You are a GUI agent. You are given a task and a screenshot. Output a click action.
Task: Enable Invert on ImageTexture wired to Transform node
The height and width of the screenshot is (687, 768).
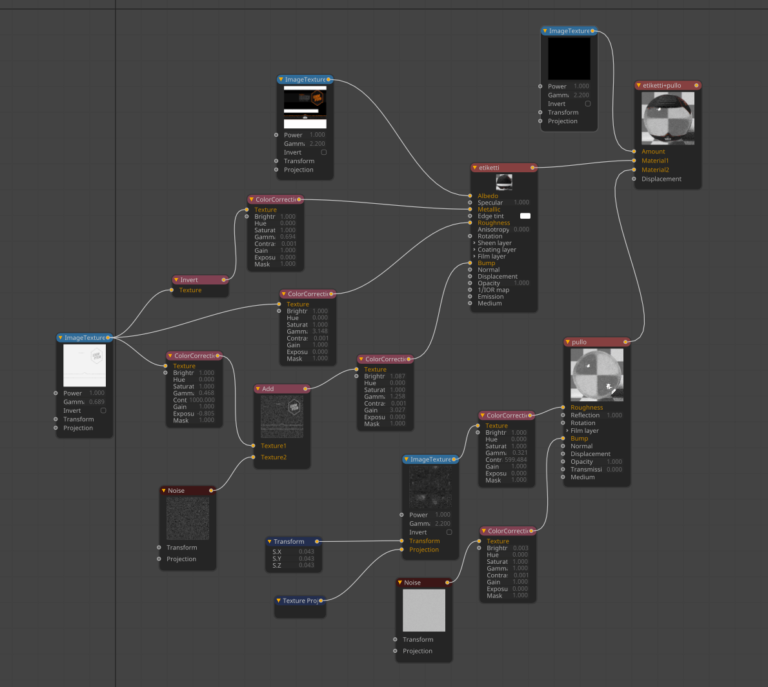[x=449, y=532]
